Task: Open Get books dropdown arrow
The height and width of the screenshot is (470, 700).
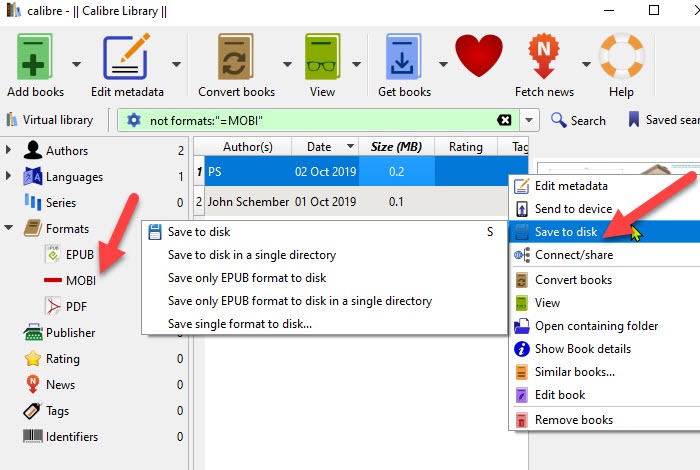Action: 443,64
